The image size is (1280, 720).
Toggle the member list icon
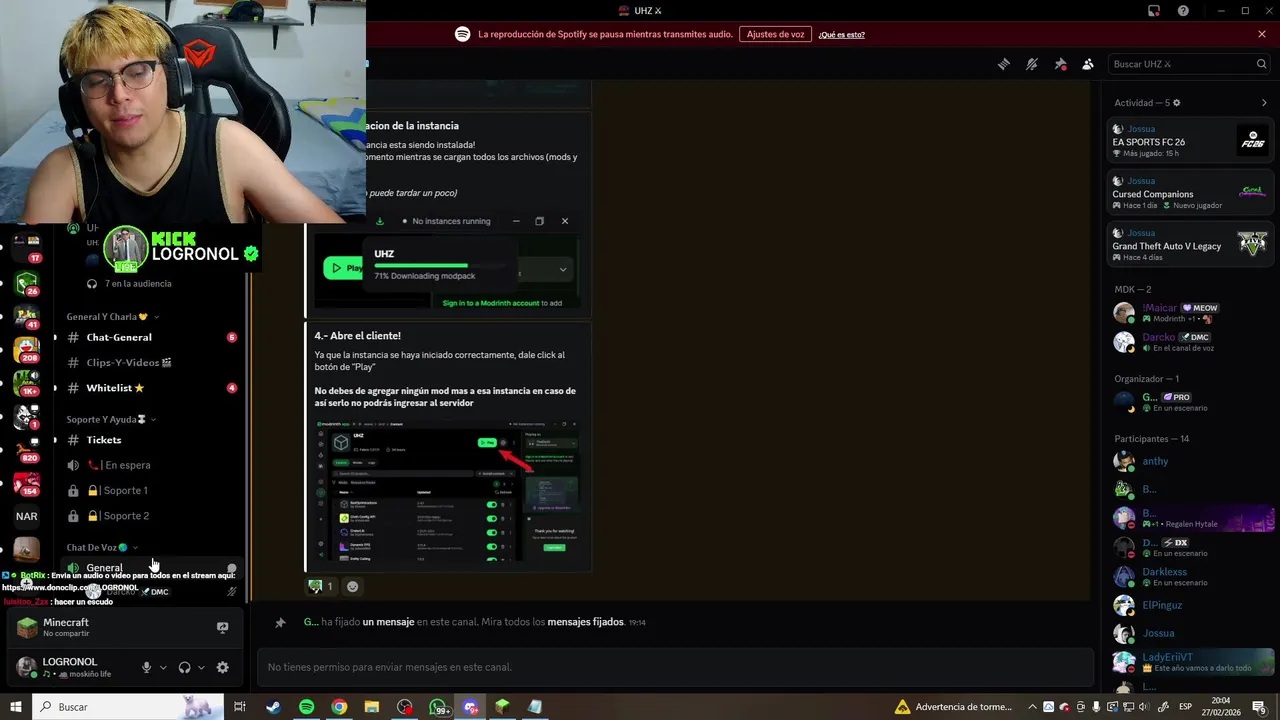click(x=1088, y=64)
